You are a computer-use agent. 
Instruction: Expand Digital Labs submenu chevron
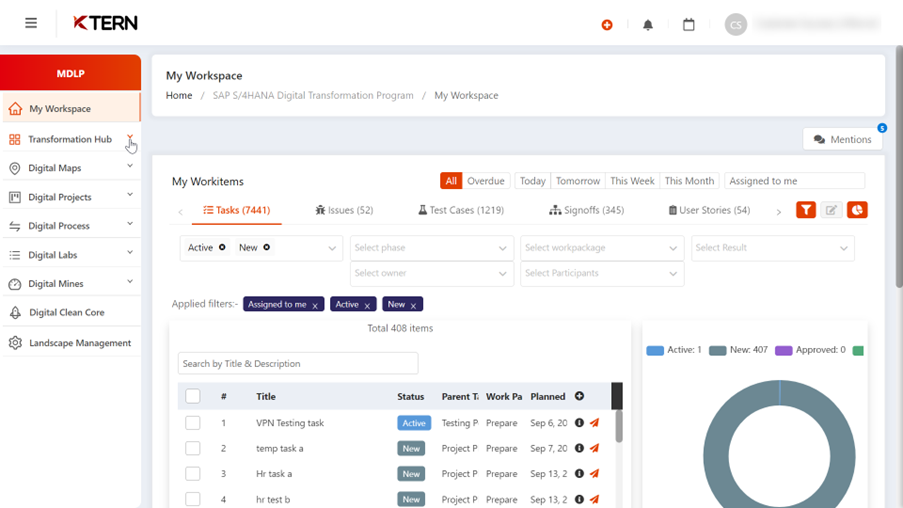coord(130,252)
